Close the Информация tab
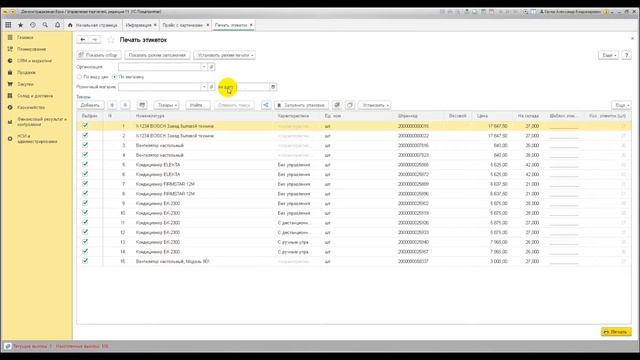Viewport: 640px width, 360px height. point(155,25)
